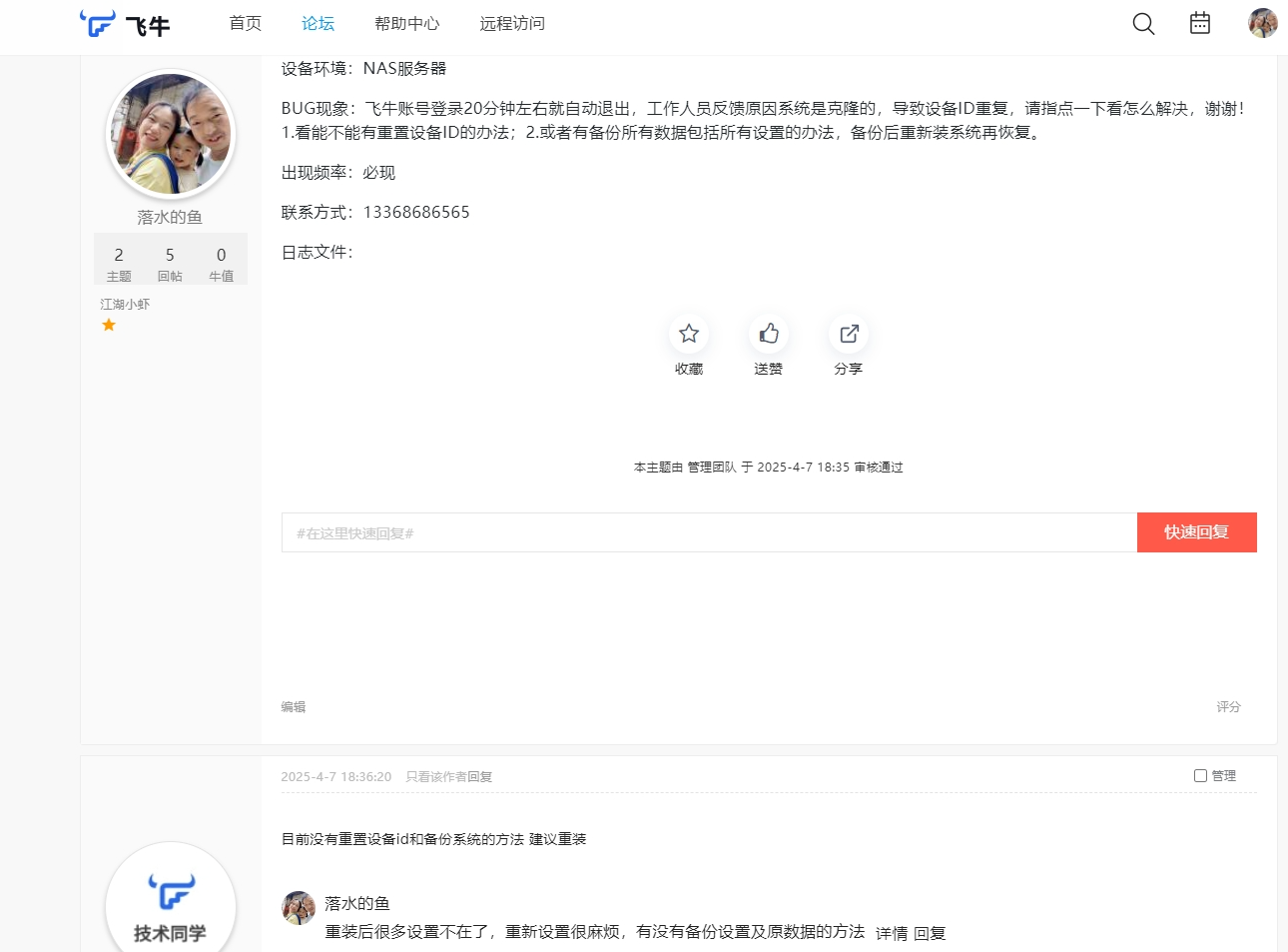The image size is (1288, 952).
Task: Go to 首页 menu item
Action: 246,23
